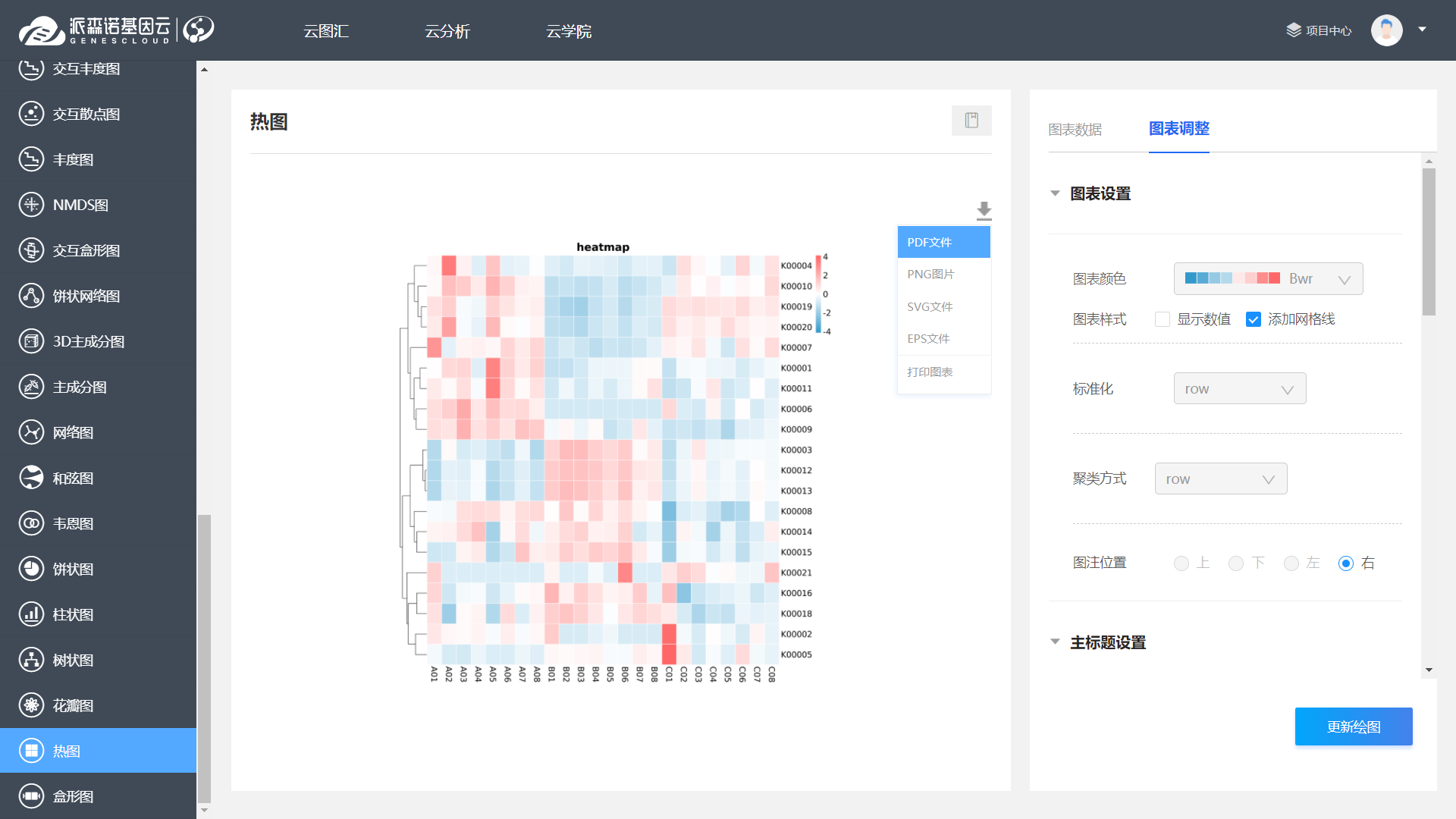Viewport: 1456px width, 819px height.
Task: Click the round swirl logo beside 派森诺基因云
Action: point(199,30)
